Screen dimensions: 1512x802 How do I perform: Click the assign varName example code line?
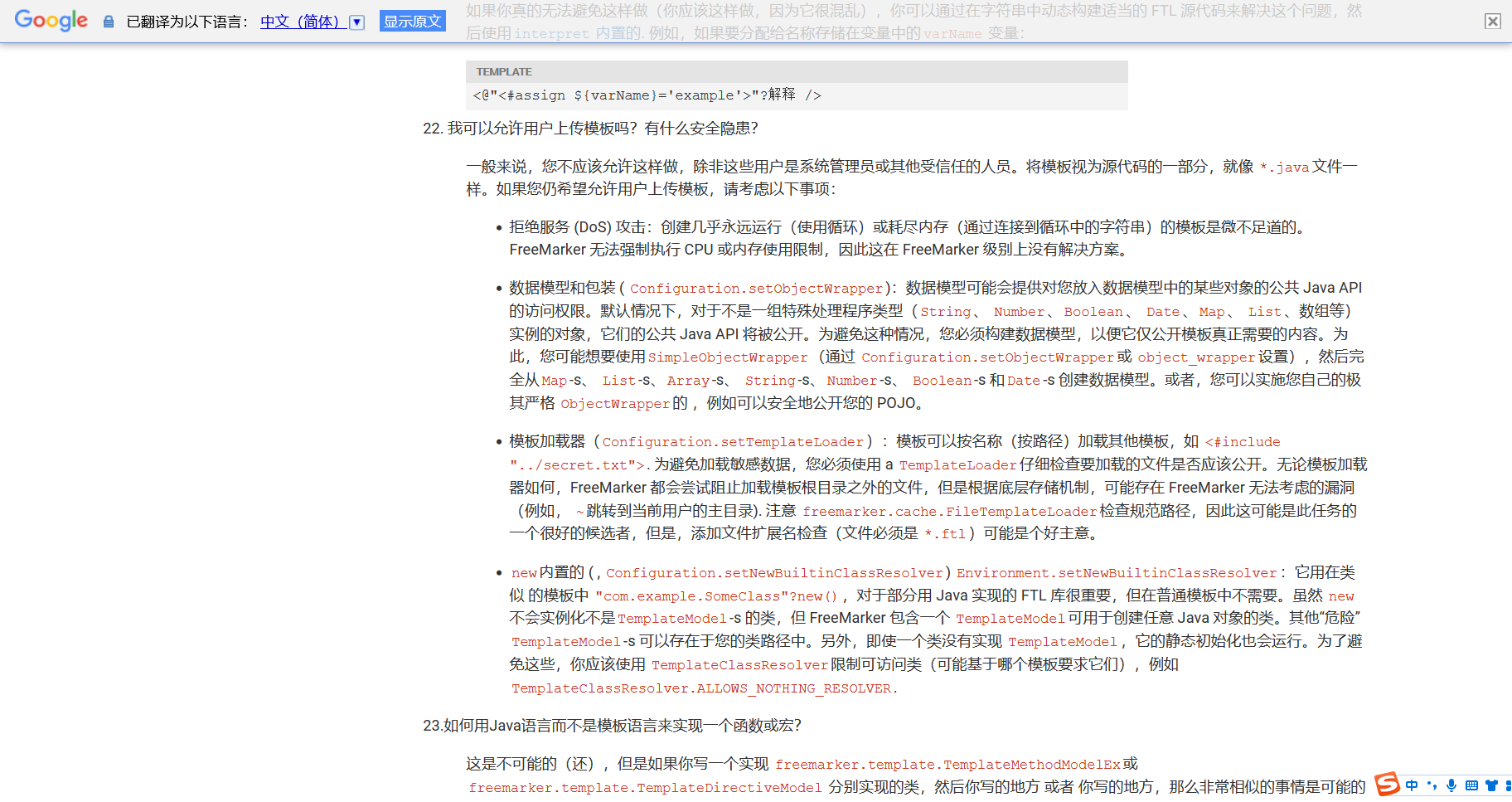pyautogui.click(x=647, y=95)
